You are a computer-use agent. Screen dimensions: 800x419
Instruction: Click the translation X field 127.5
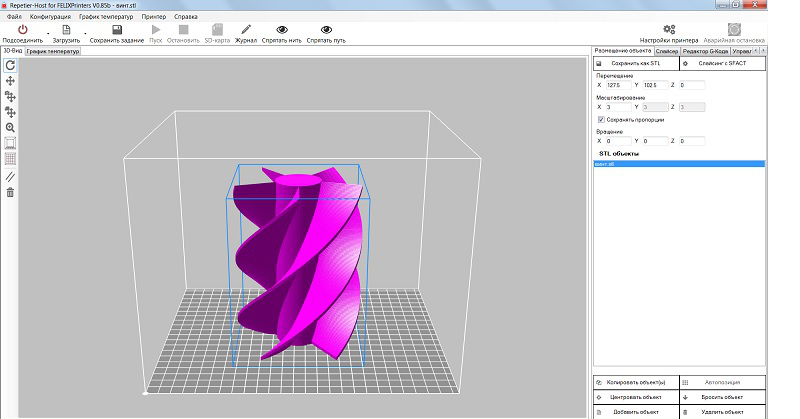(618, 85)
